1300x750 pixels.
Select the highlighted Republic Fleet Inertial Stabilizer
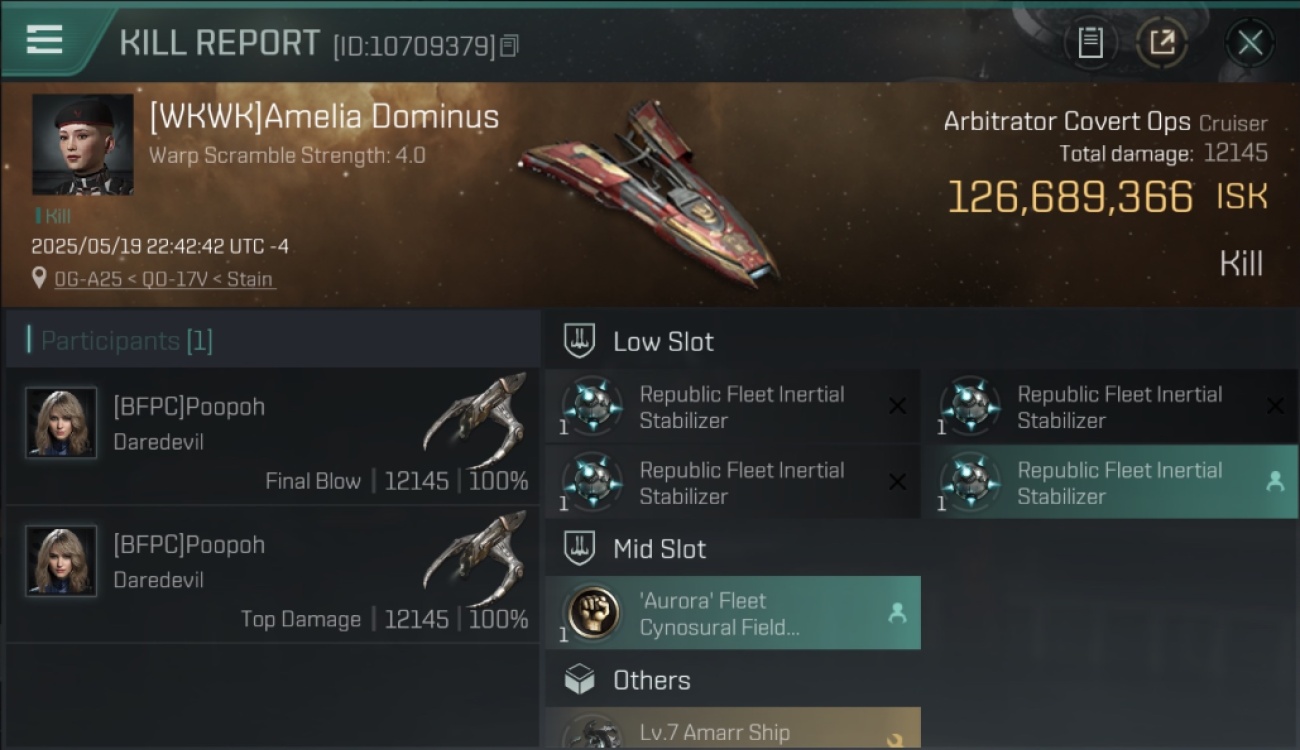[x=1110, y=482]
